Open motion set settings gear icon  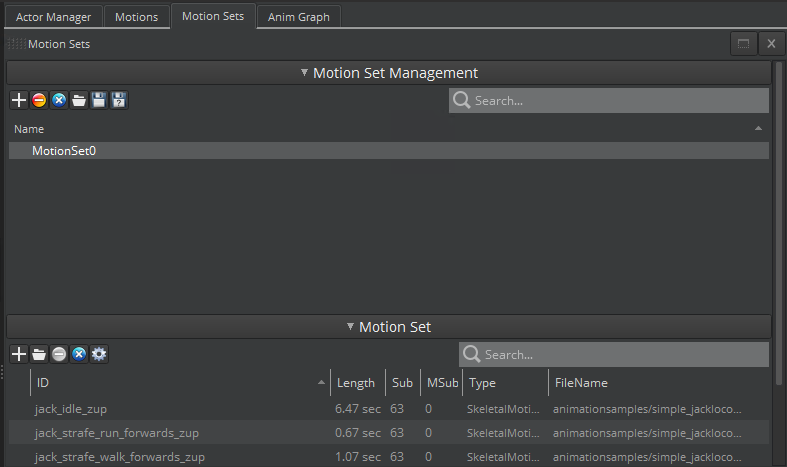99,354
